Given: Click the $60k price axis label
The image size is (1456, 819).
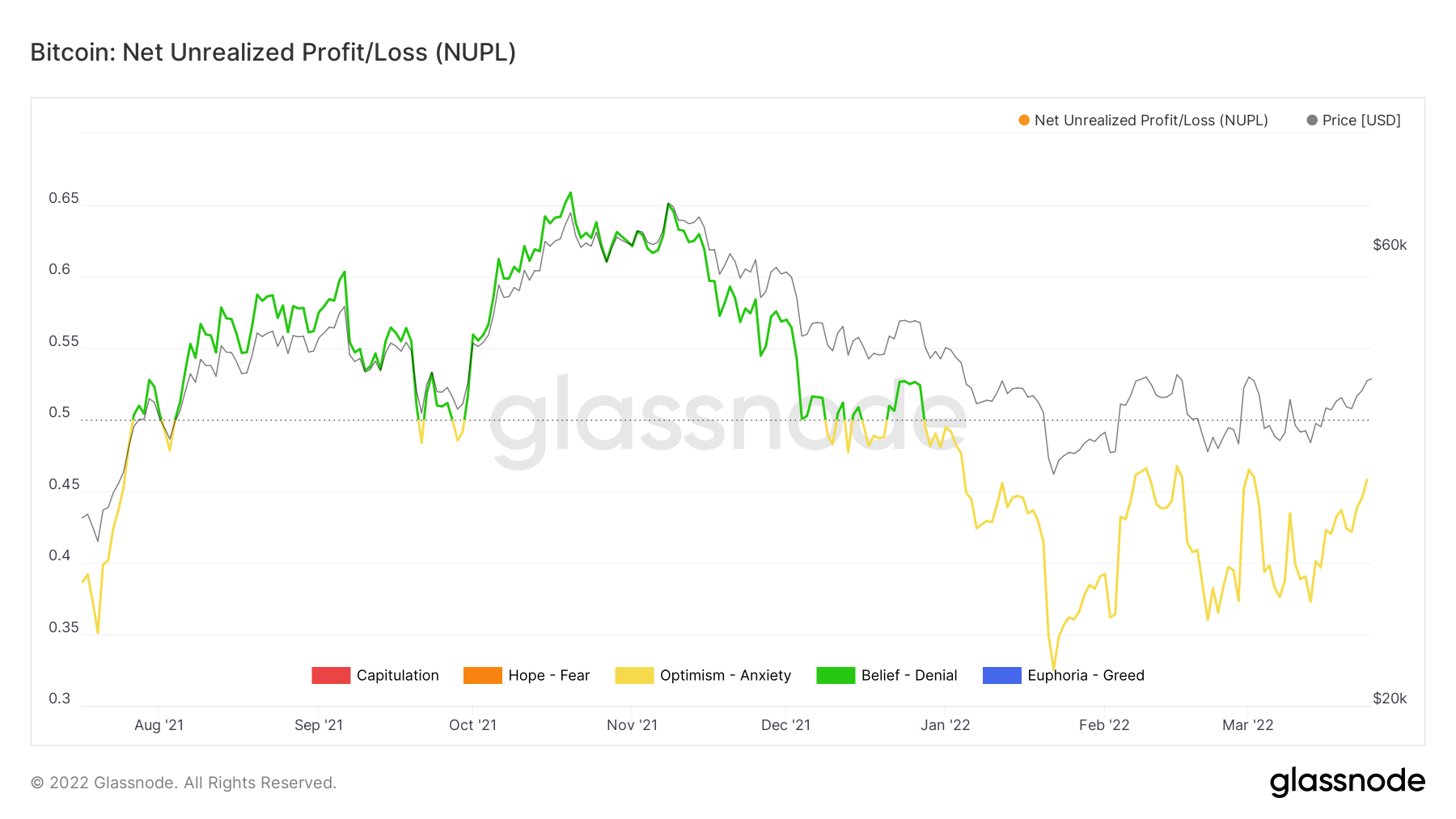Looking at the screenshot, I should (1390, 245).
